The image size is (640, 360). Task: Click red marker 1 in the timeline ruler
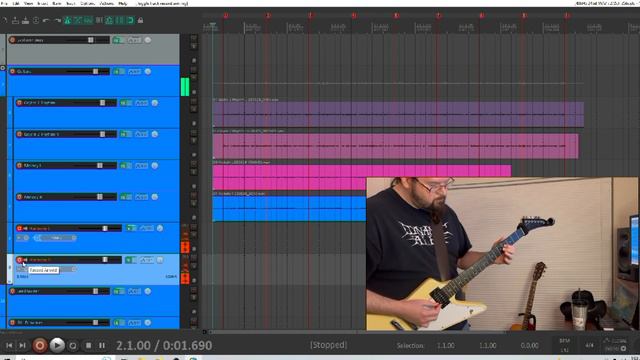click(x=226, y=16)
